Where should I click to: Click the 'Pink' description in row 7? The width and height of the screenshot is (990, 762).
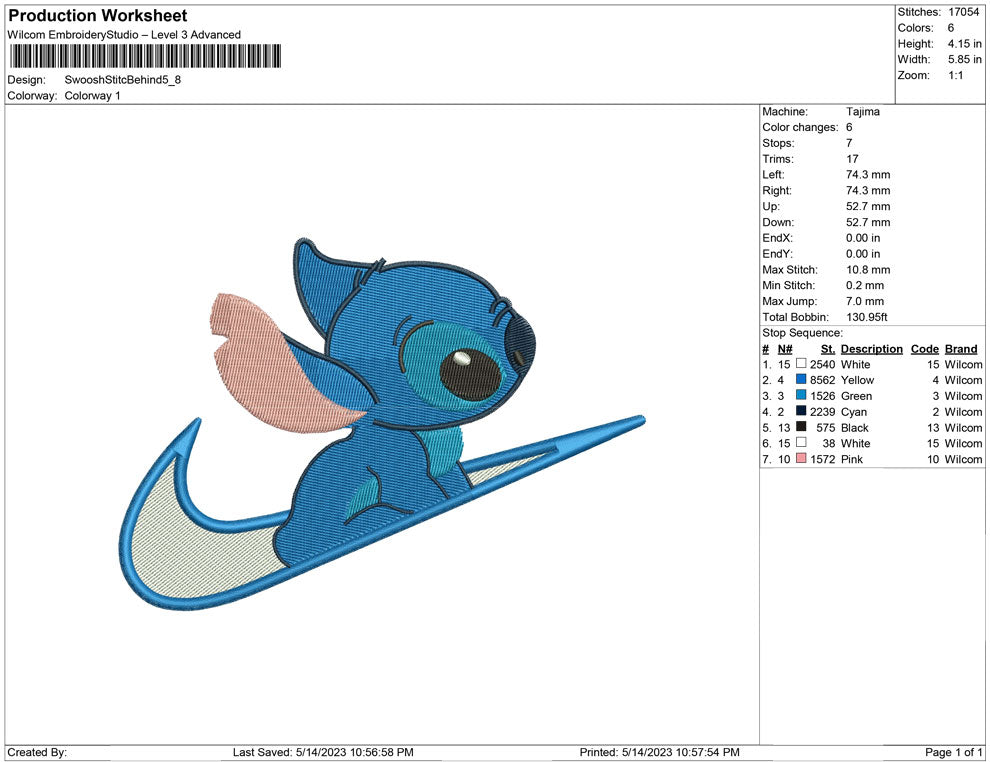[852, 459]
